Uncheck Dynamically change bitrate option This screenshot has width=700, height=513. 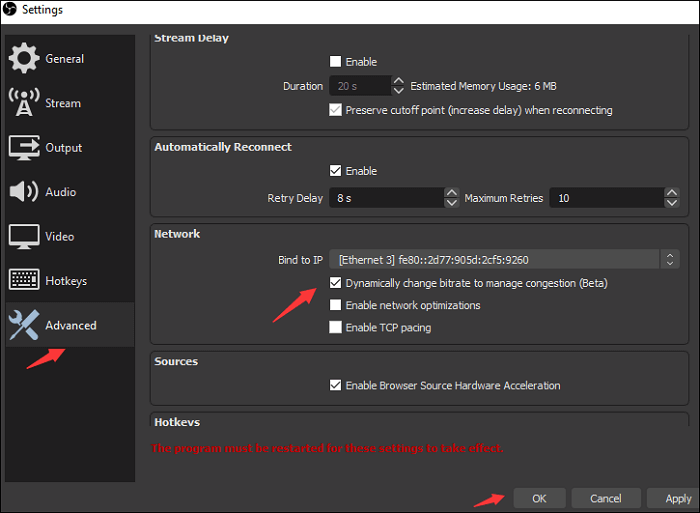pos(336,283)
